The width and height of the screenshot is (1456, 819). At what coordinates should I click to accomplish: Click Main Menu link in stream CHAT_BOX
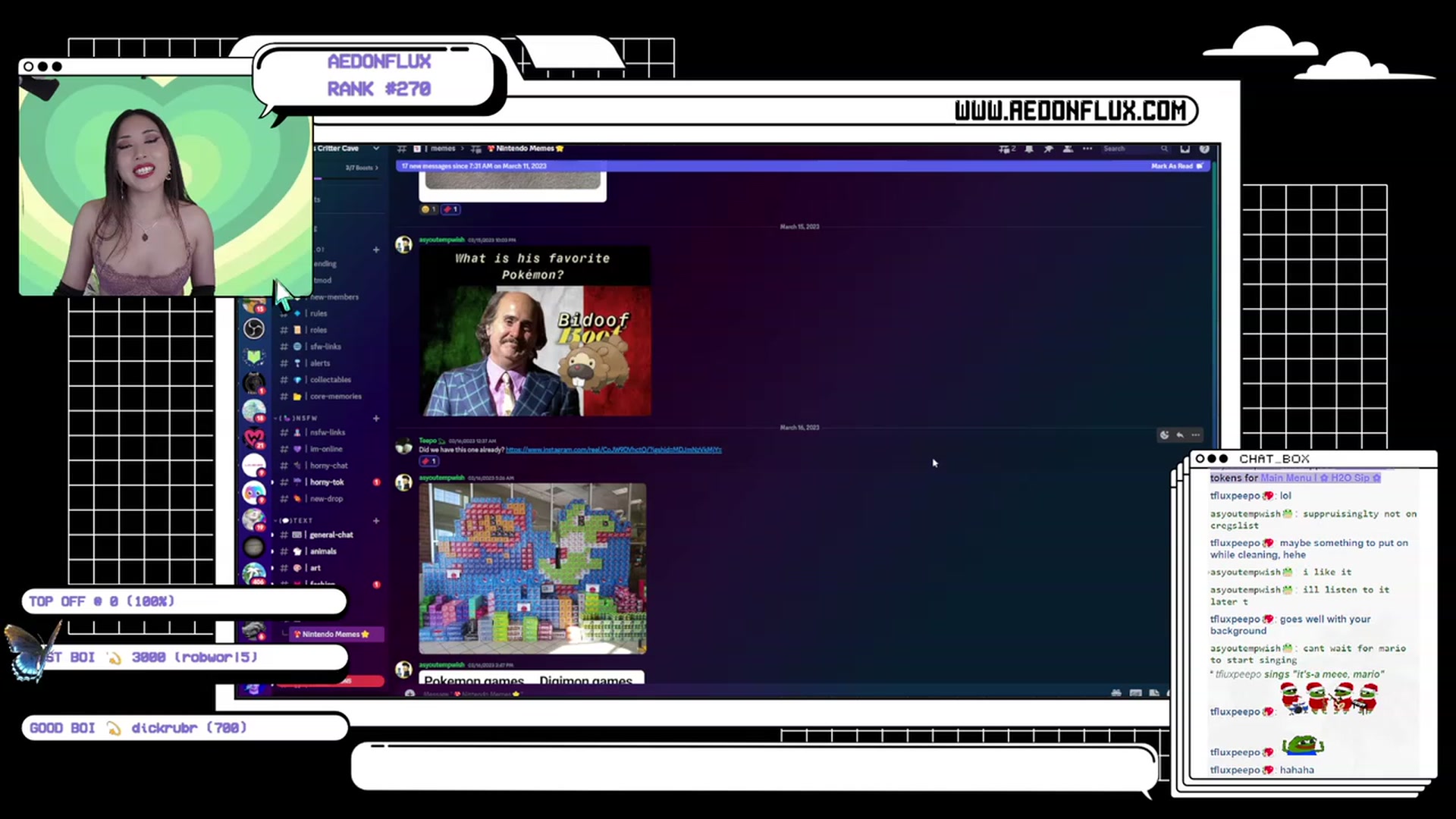1285,478
